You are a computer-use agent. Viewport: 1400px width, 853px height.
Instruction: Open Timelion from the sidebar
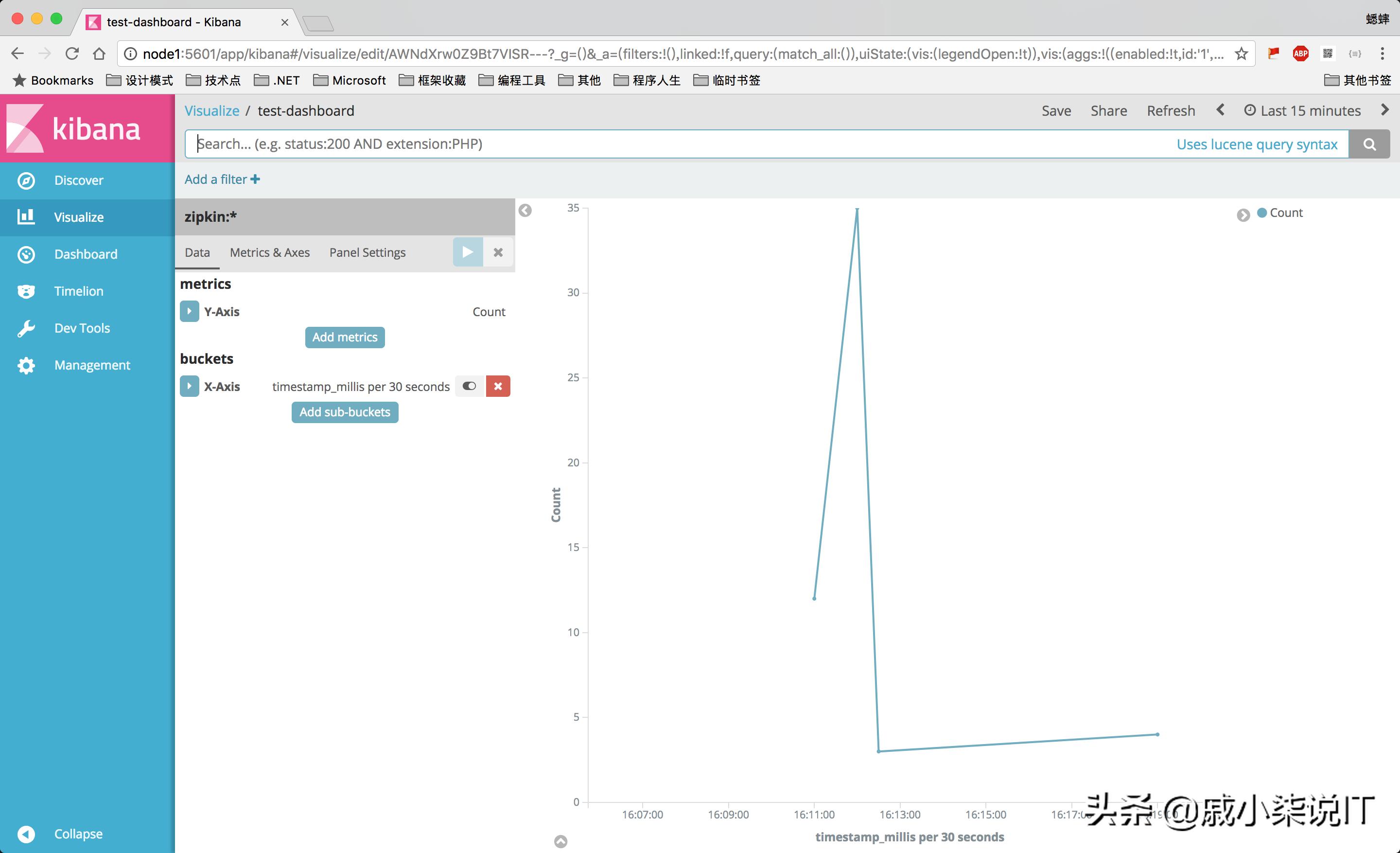click(78, 291)
